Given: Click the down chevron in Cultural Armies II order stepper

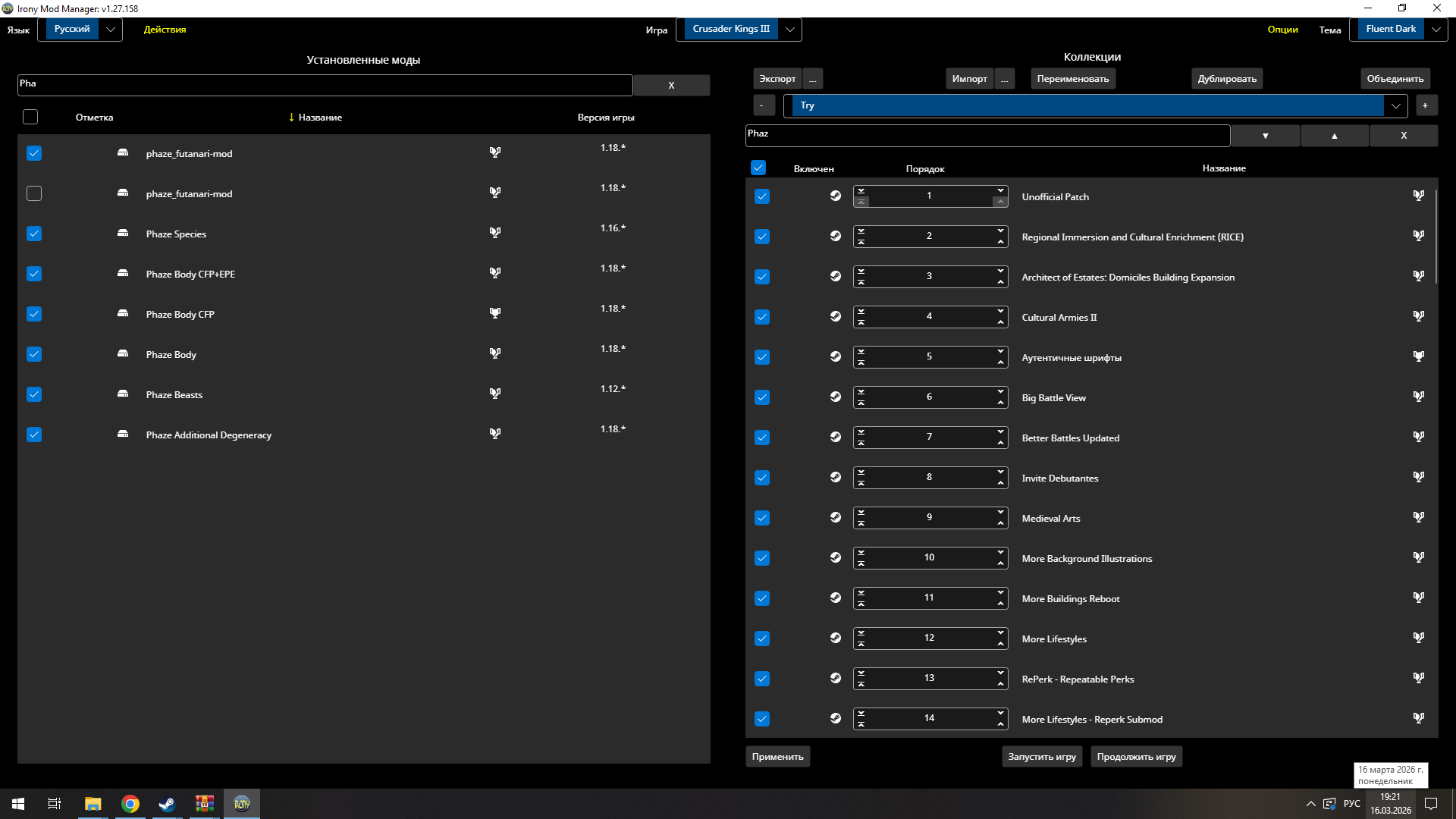Looking at the screenshot, I should [x=1001, y=311].
